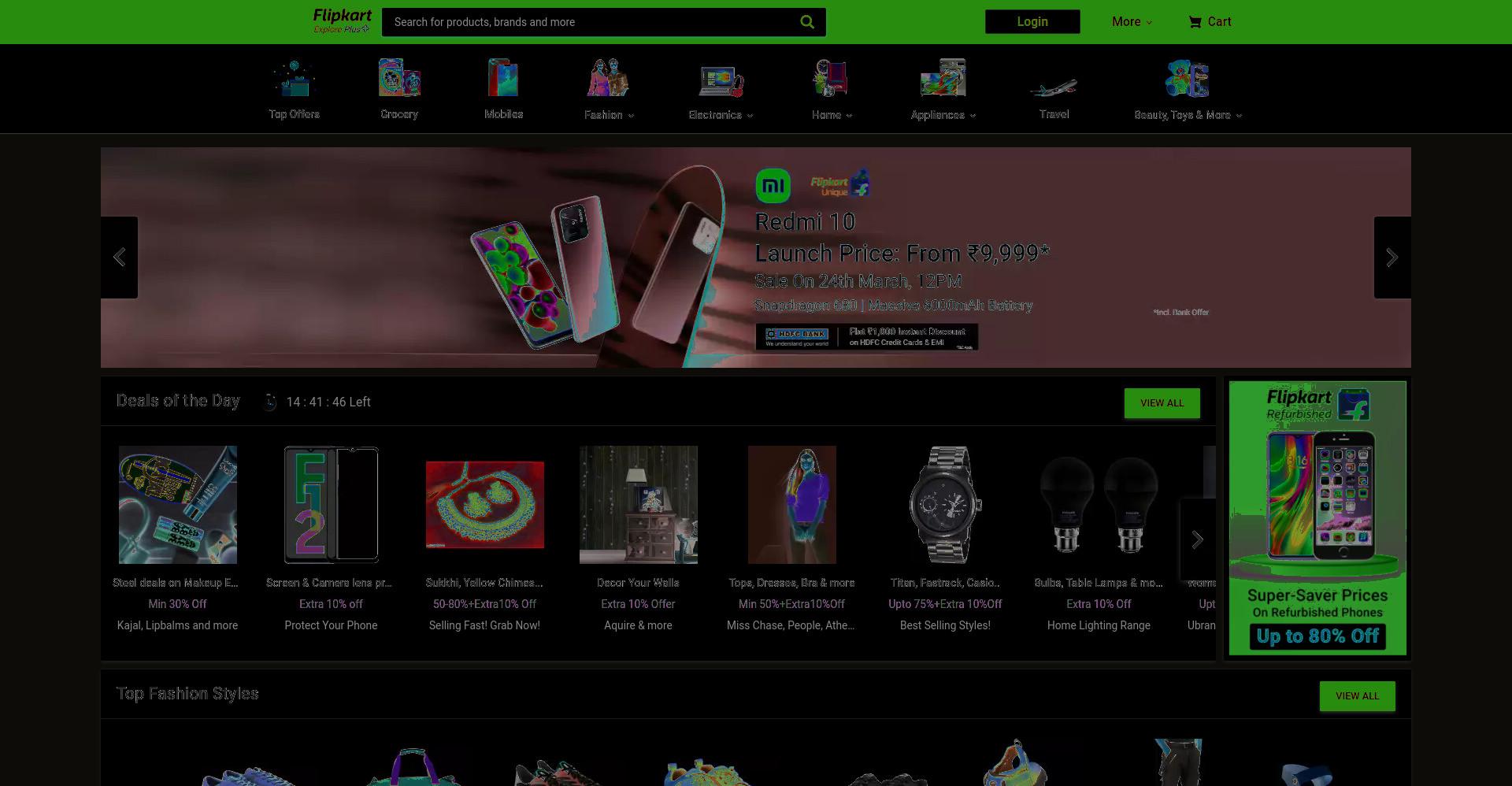Screen dimensions: 1512x786
Task: Select Top Offers label
Action: point(294,114)
